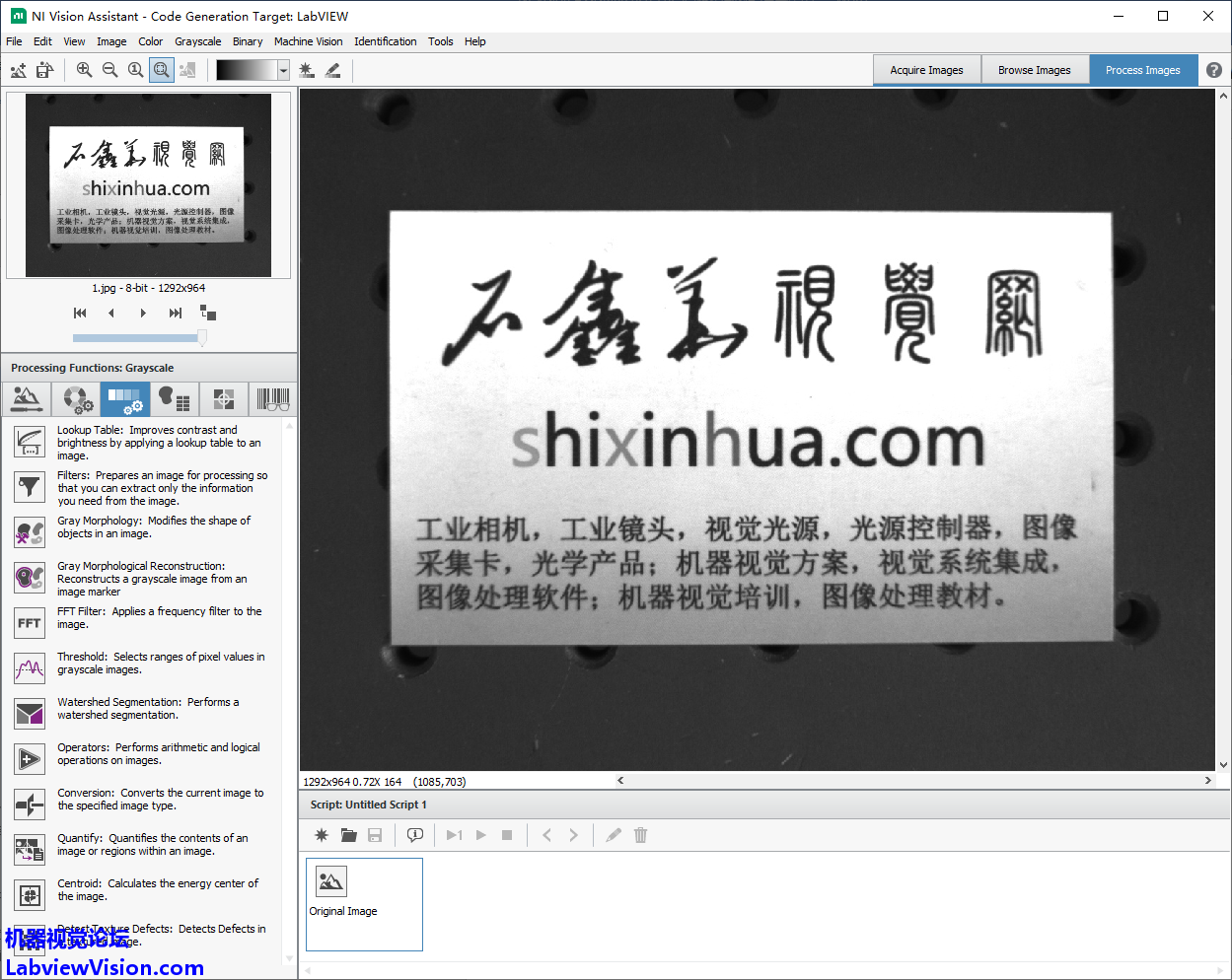Choose the Centroid function icon
This screenshot has width=1232, height=980.
(30, 895)
